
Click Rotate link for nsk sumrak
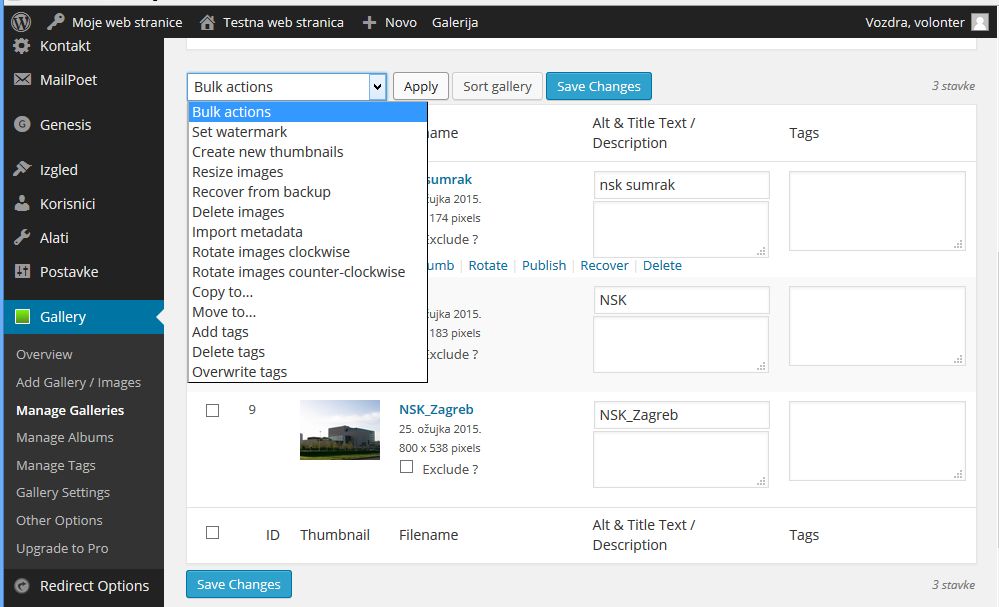pyautogui.click(x=488, y=266)
